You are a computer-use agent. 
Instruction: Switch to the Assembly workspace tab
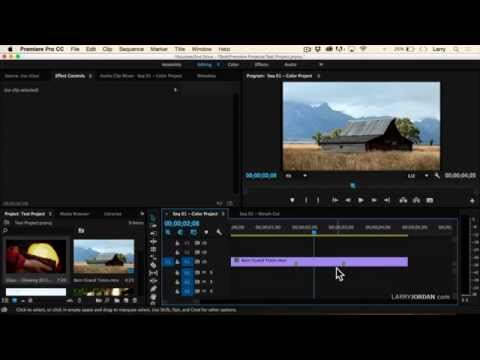(171, 65)
